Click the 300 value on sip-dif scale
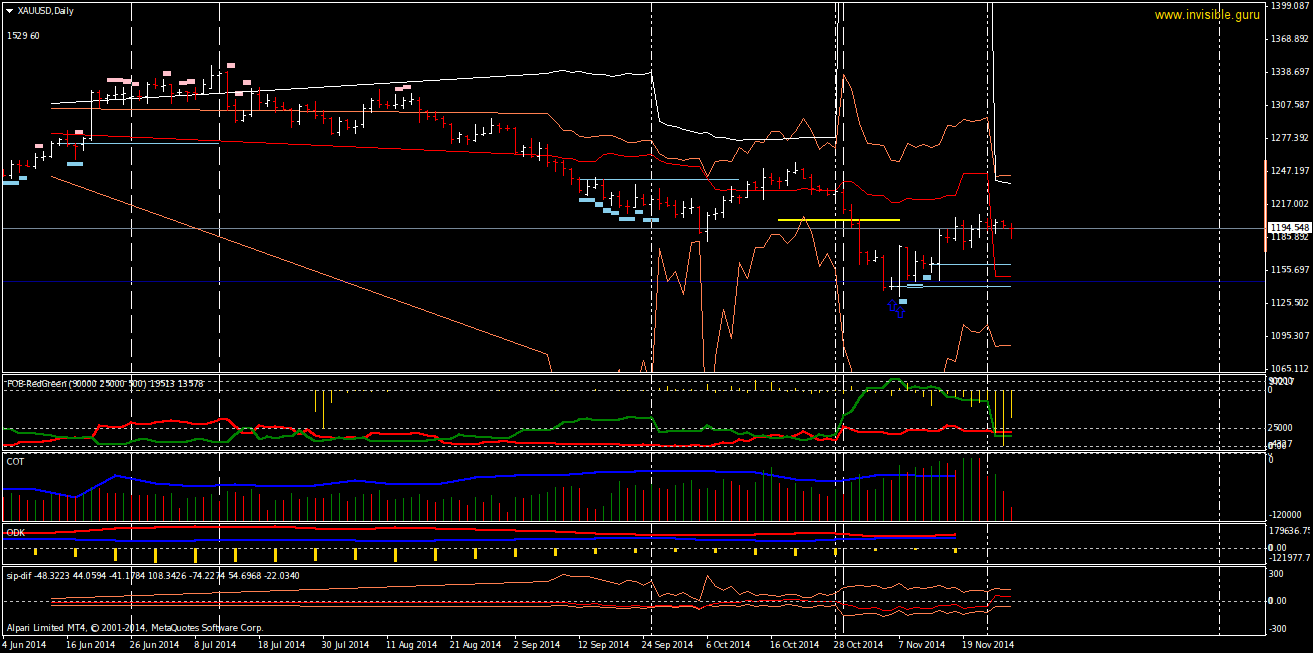This screenshot has width=1313, height=653. [1276, 574]
